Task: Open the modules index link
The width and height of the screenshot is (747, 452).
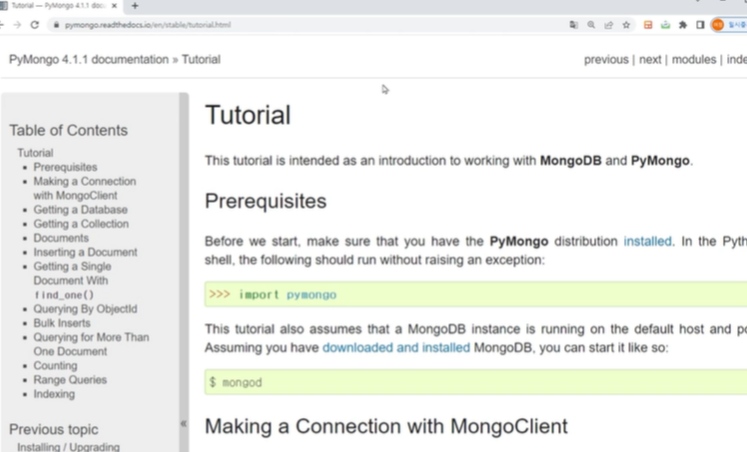Action: [694, 60]
